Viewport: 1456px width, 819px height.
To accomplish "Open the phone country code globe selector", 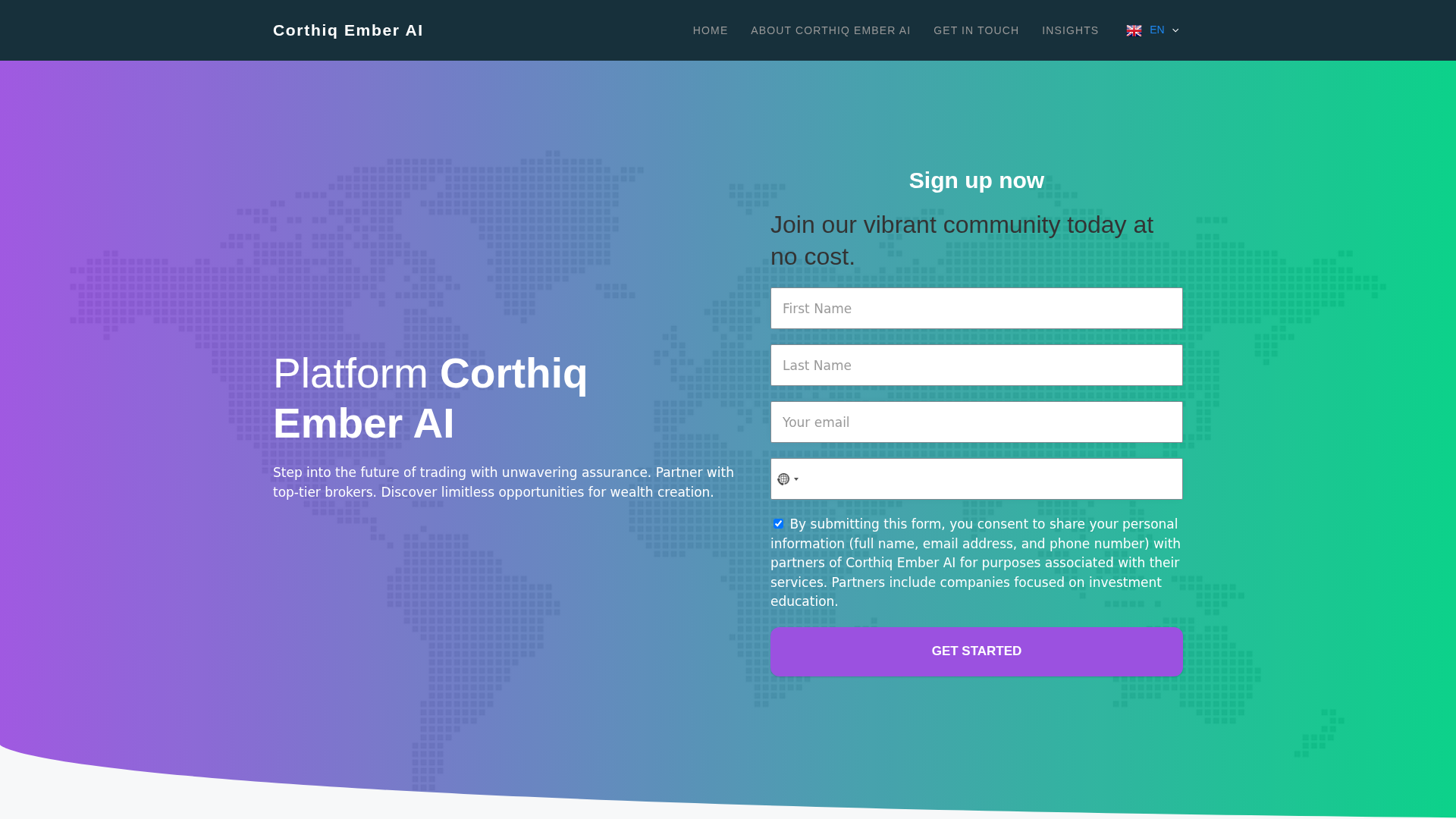I will tap(788, 479).
